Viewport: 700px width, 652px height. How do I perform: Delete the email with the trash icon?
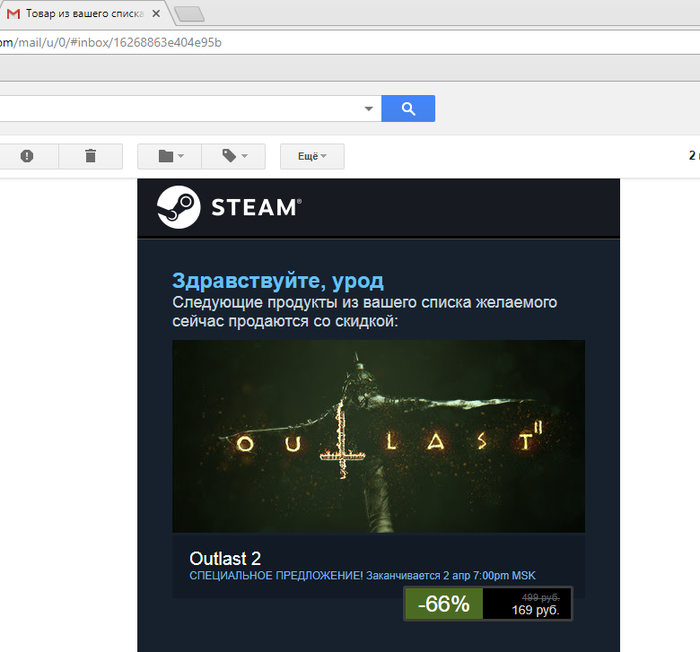tap(90, 156)
